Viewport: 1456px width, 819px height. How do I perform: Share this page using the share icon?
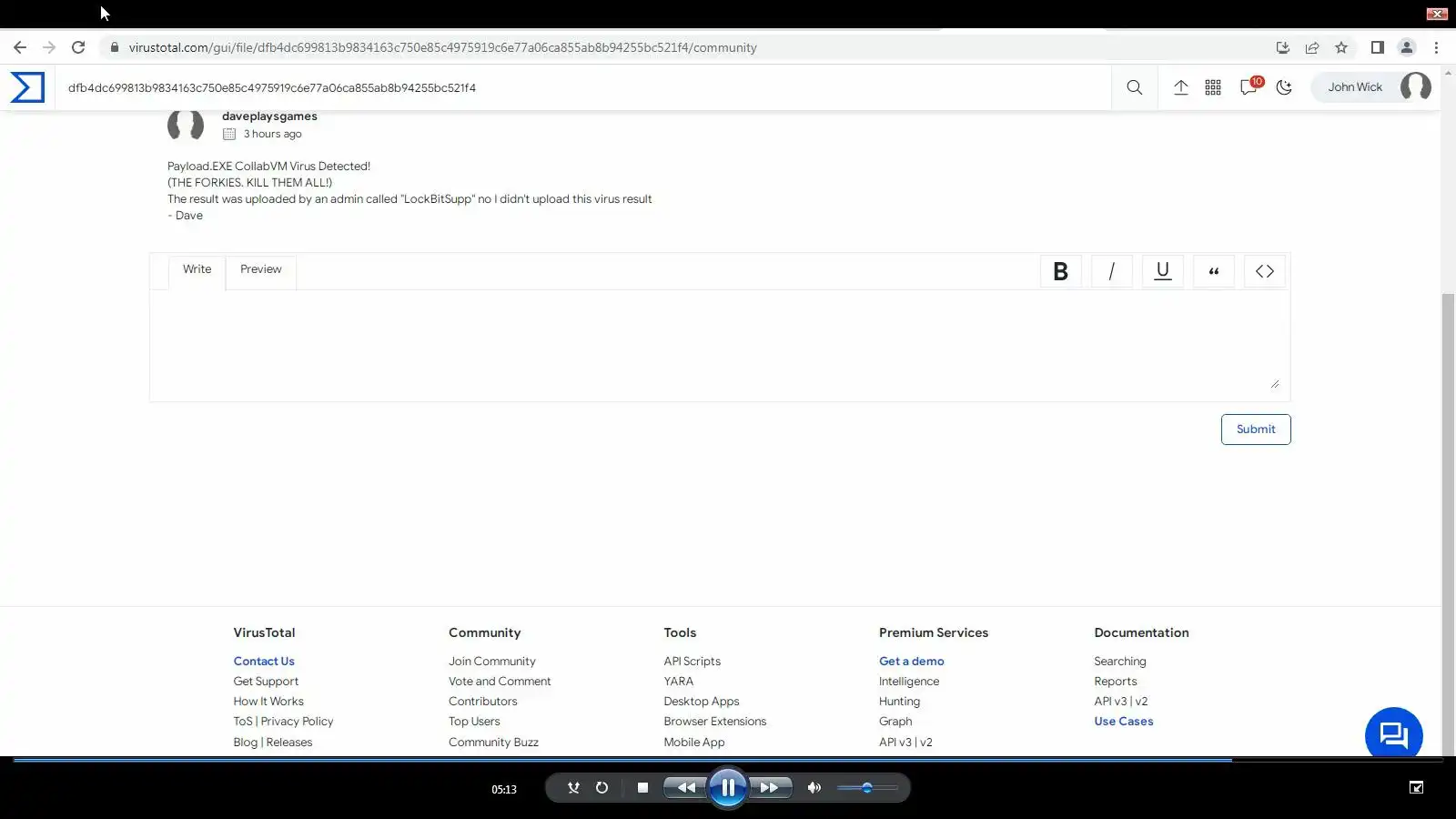[x=1312, y=47]
